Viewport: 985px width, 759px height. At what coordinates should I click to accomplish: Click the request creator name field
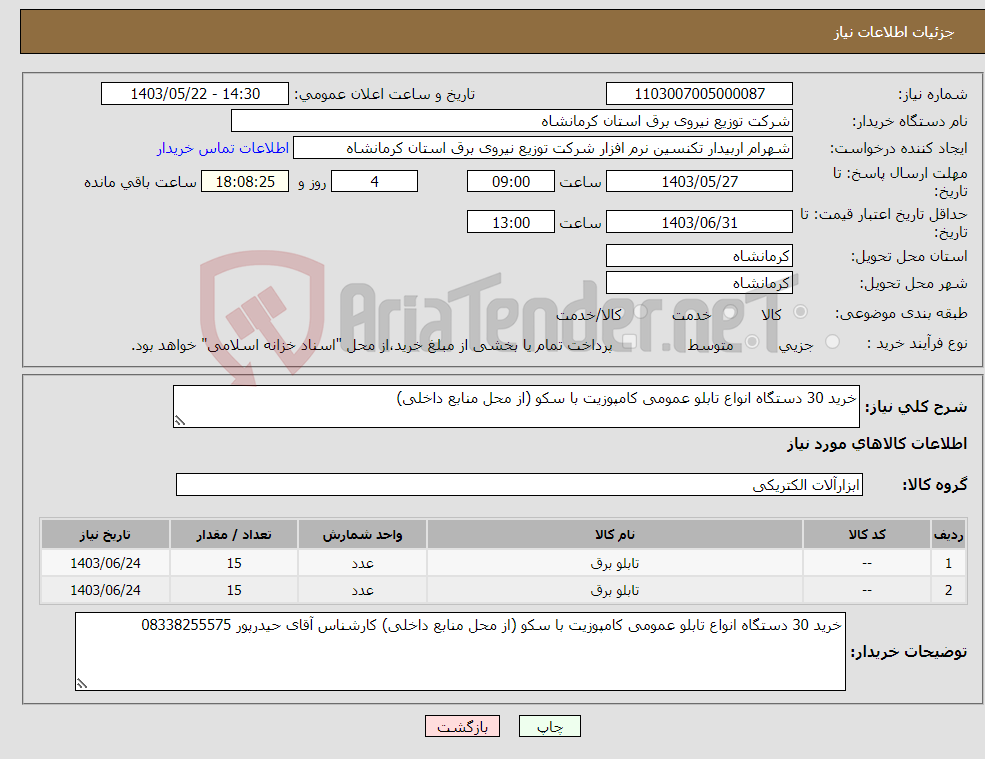click(x=543, y=148)
